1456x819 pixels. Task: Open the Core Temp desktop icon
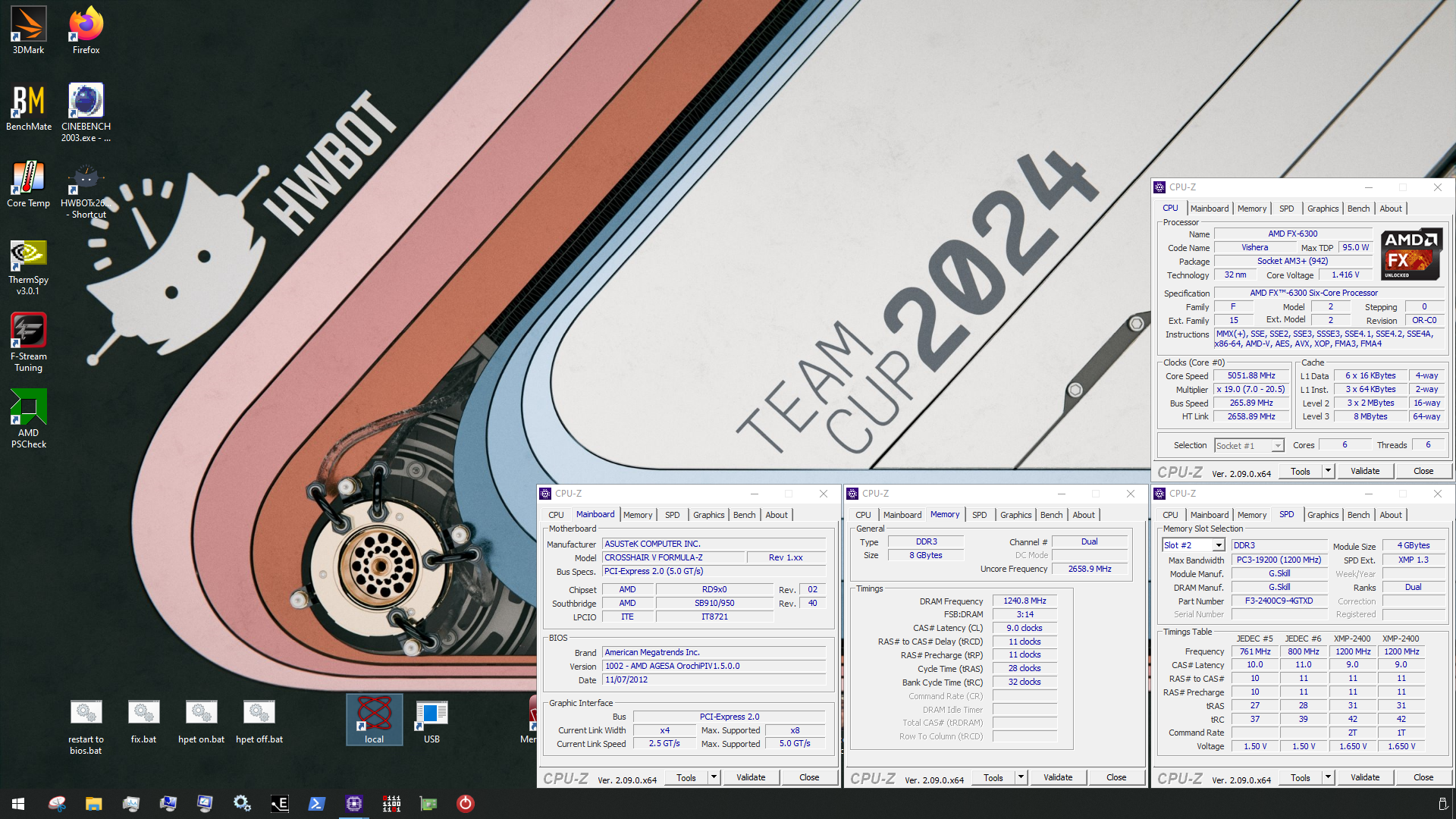[x=28, y=184]
